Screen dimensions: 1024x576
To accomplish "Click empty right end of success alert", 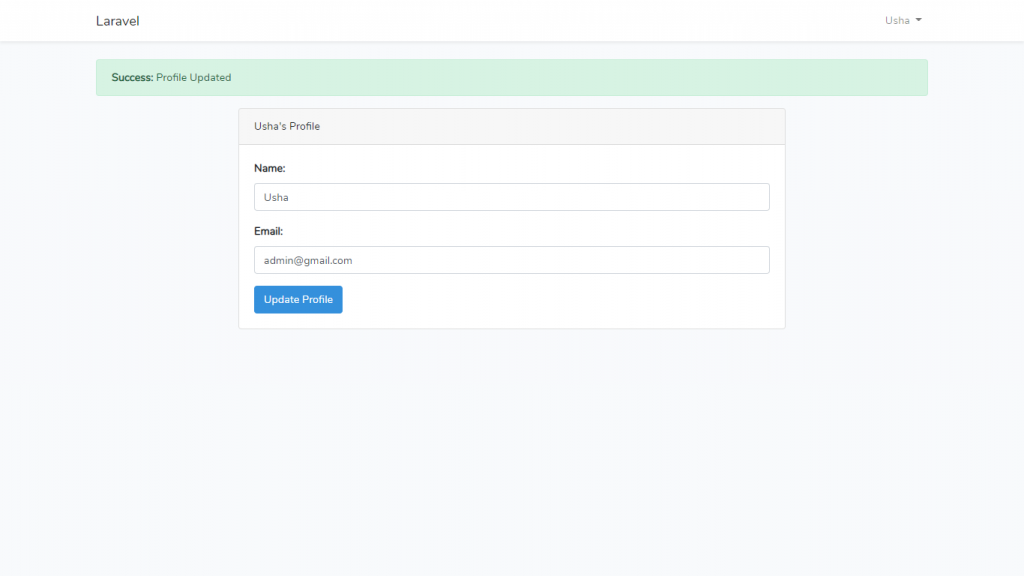I will pyautogui.click(x=800, y=77).
